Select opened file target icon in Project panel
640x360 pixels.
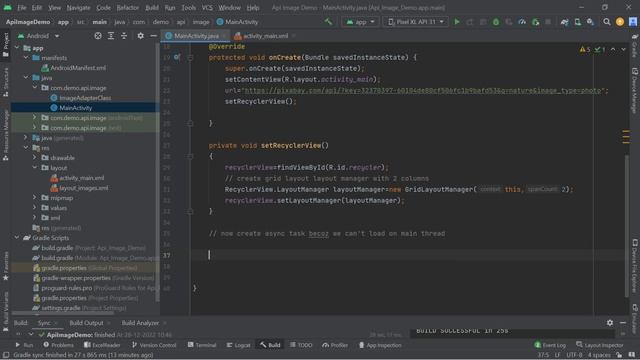coord(98,36)
